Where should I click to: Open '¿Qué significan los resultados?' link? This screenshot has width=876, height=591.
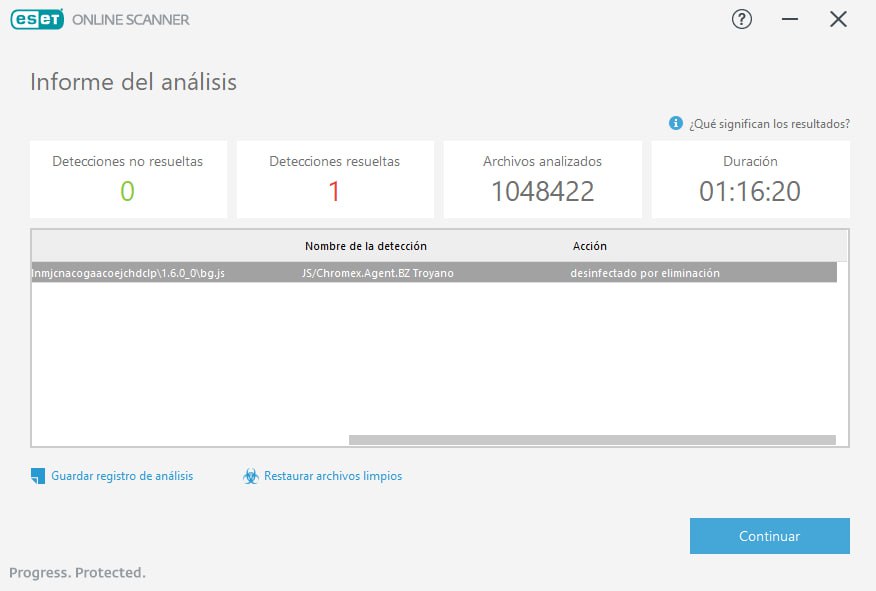(769, 123)
